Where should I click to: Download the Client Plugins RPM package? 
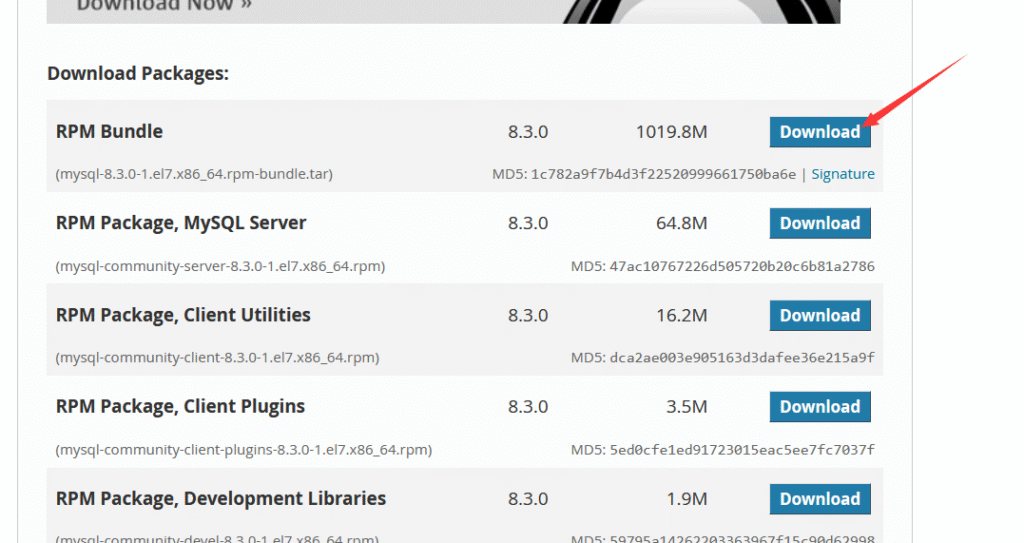click(819, 407)
